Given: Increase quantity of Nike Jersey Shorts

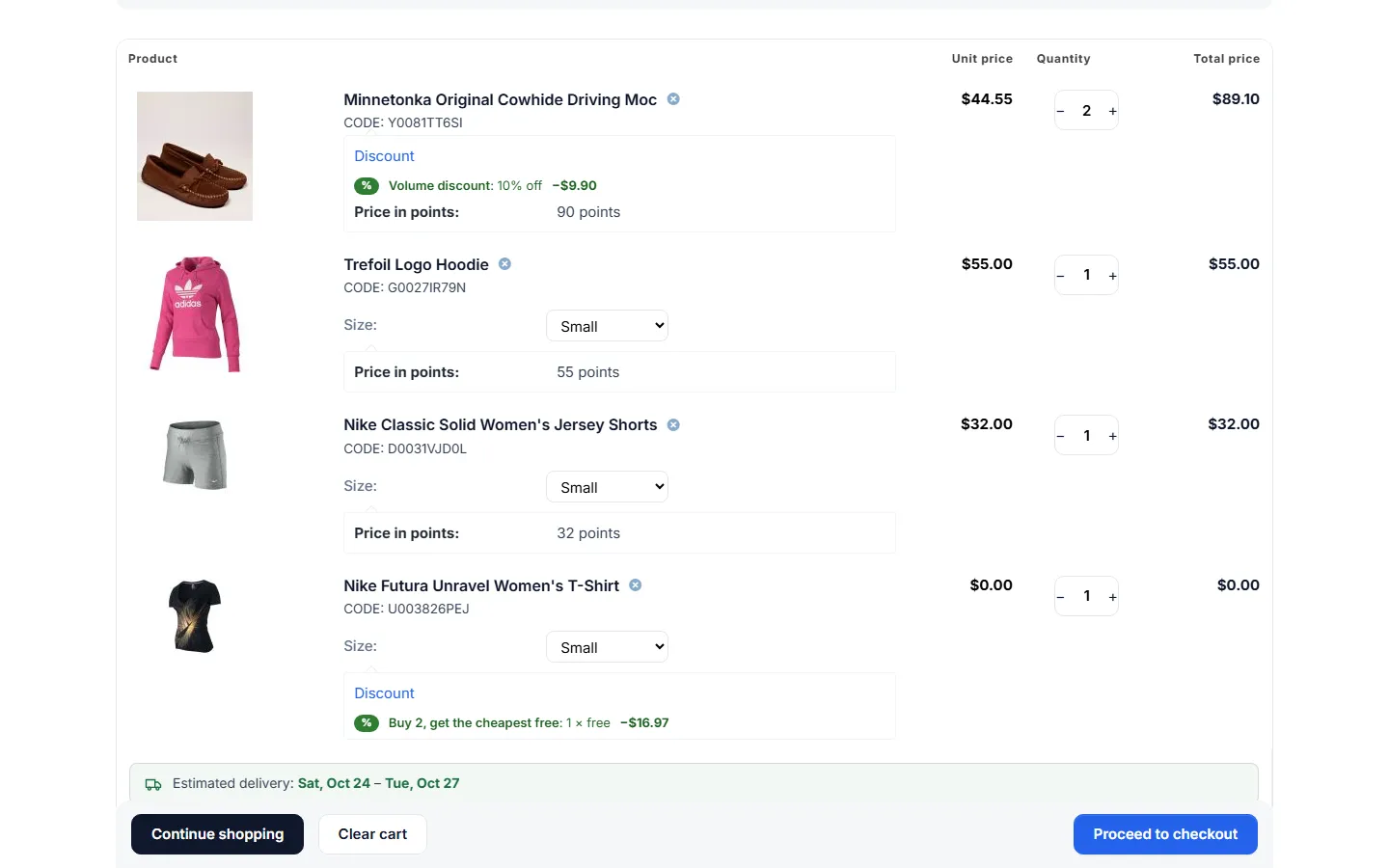Looking at the screenshot, I should tap(1112, 436).
